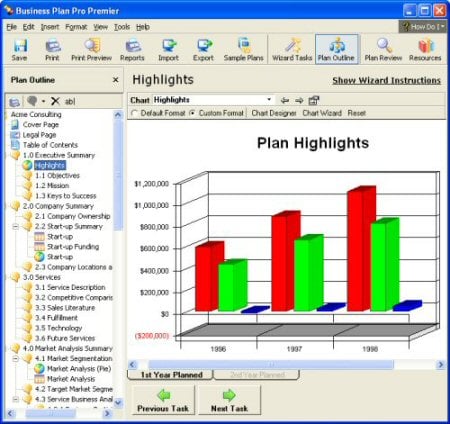The height and width of the screenshot is (424, 450).
Task: Click the outline scrollbar up arrow
Action: [118, 115]
